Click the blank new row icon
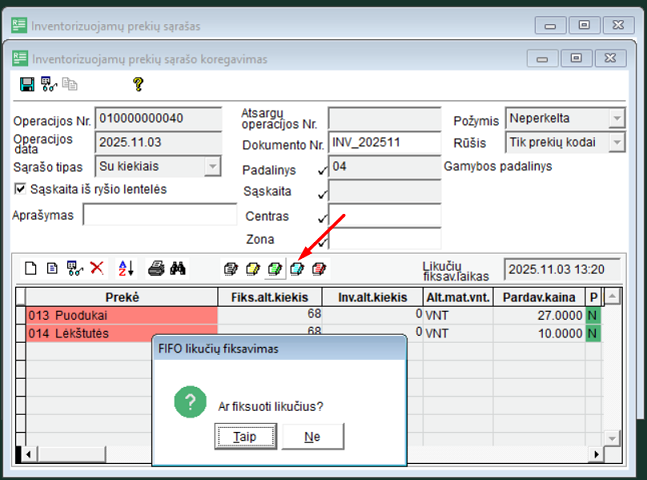Viewport: 647px width, 480px height. [x=30, y=268]
